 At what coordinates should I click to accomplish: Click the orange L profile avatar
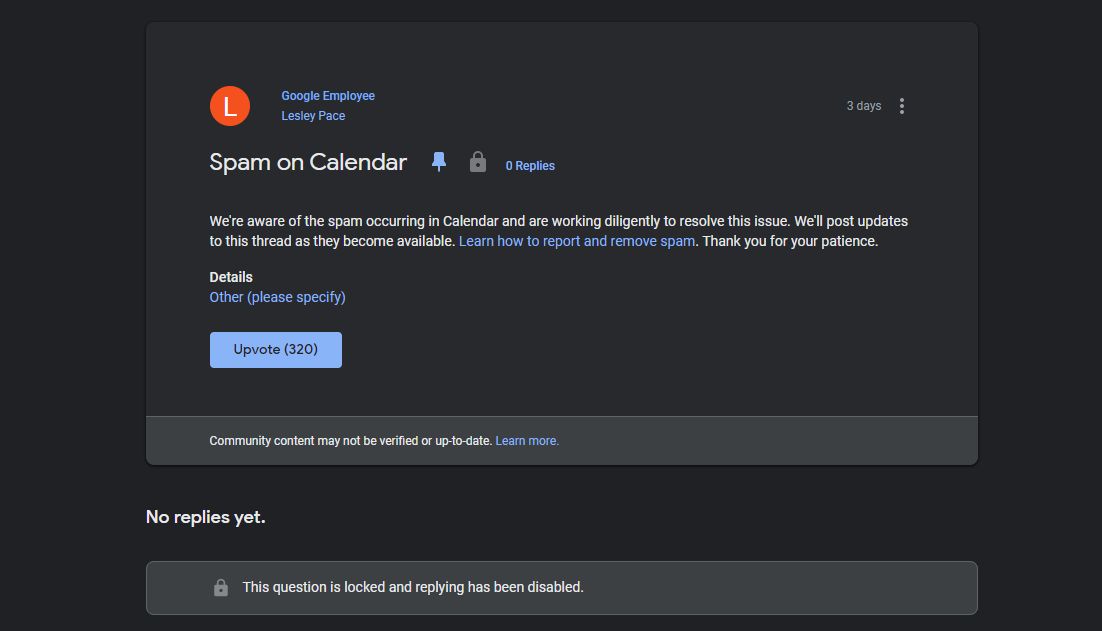(x=230, y=106)
